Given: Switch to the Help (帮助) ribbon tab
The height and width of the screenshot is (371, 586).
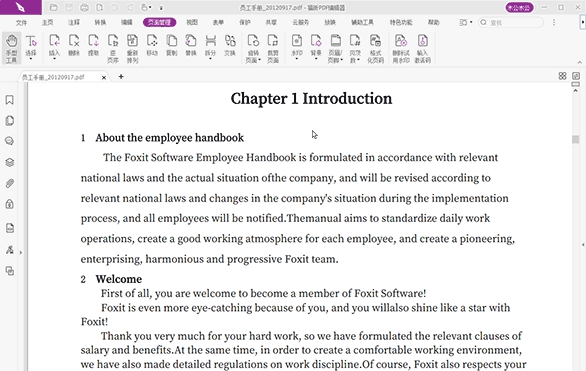Looking at the screenshot, I should pos(434,22).
